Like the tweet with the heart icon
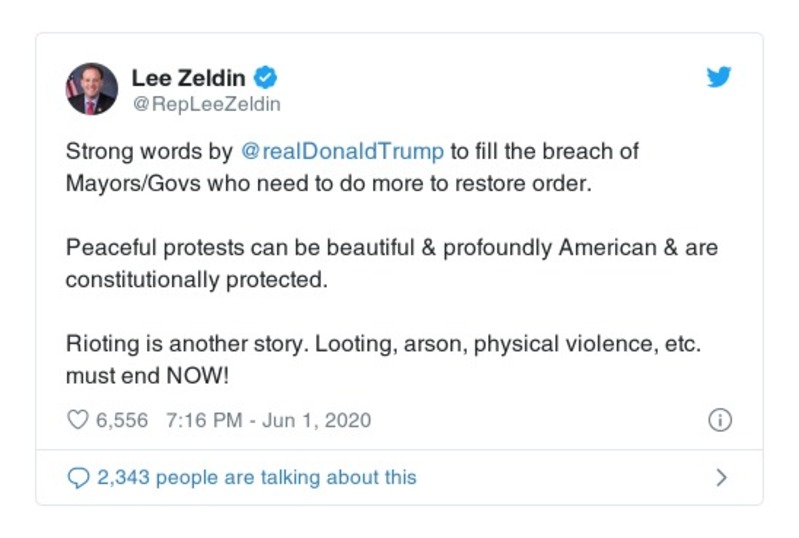This screenshot has width=799, height=538. [x=78, y=420]
